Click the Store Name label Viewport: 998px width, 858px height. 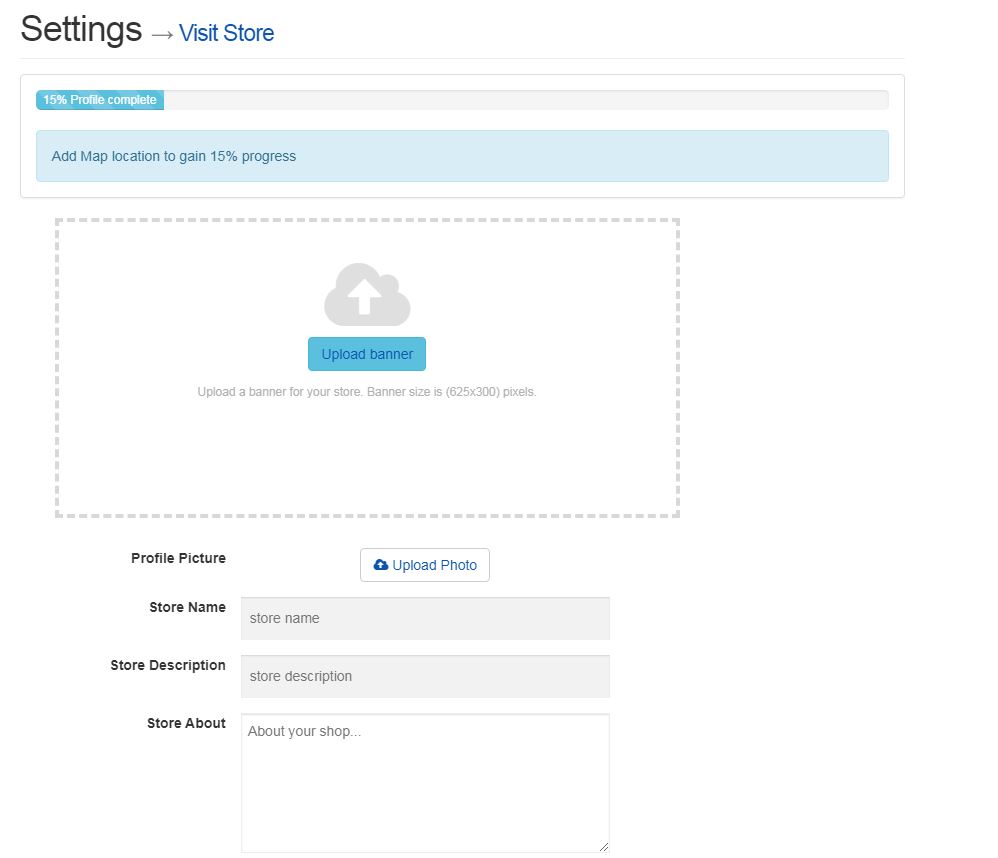[187, 607]
